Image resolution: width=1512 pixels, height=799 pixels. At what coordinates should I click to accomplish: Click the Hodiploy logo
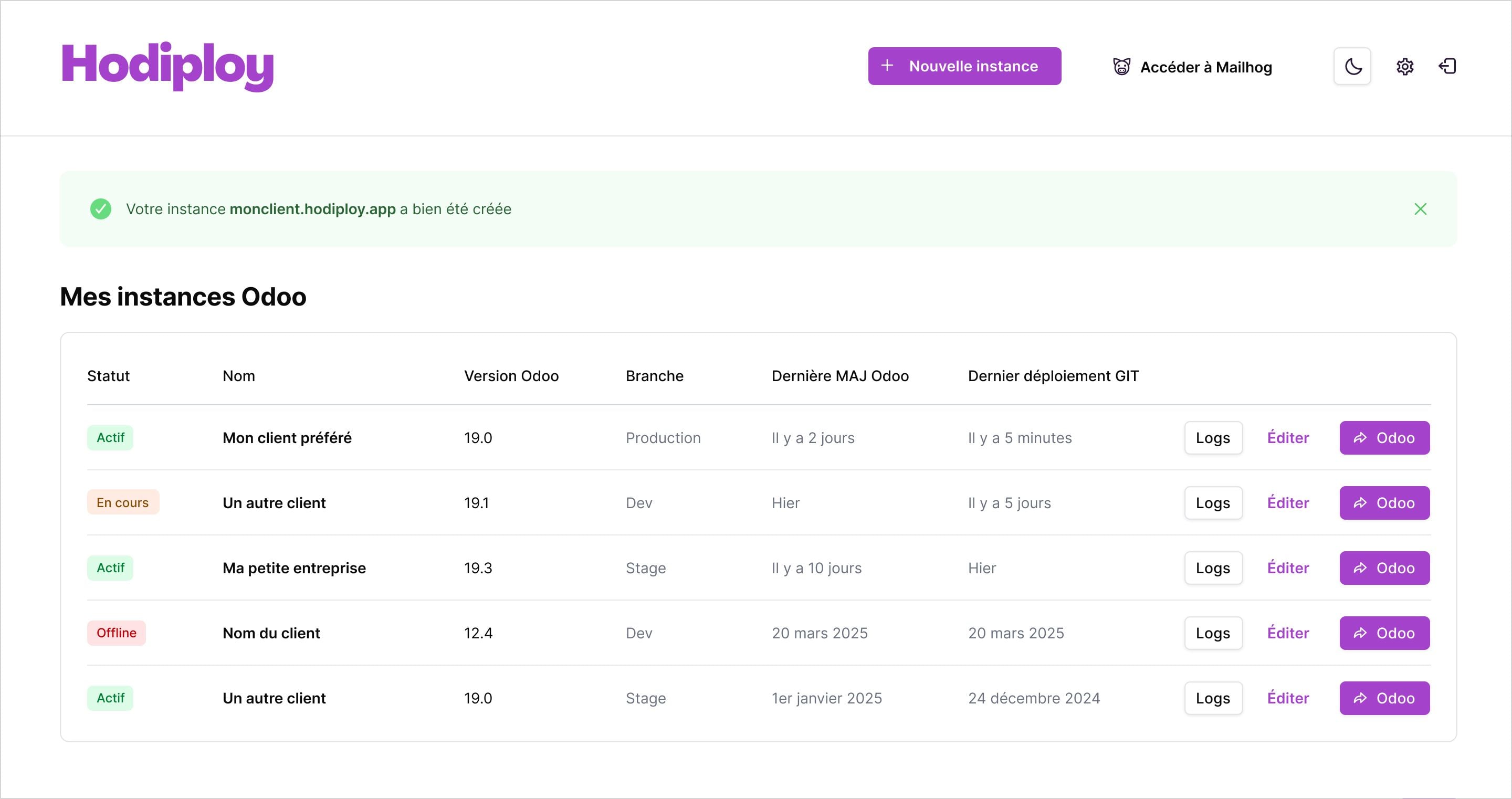pos(168,66)
